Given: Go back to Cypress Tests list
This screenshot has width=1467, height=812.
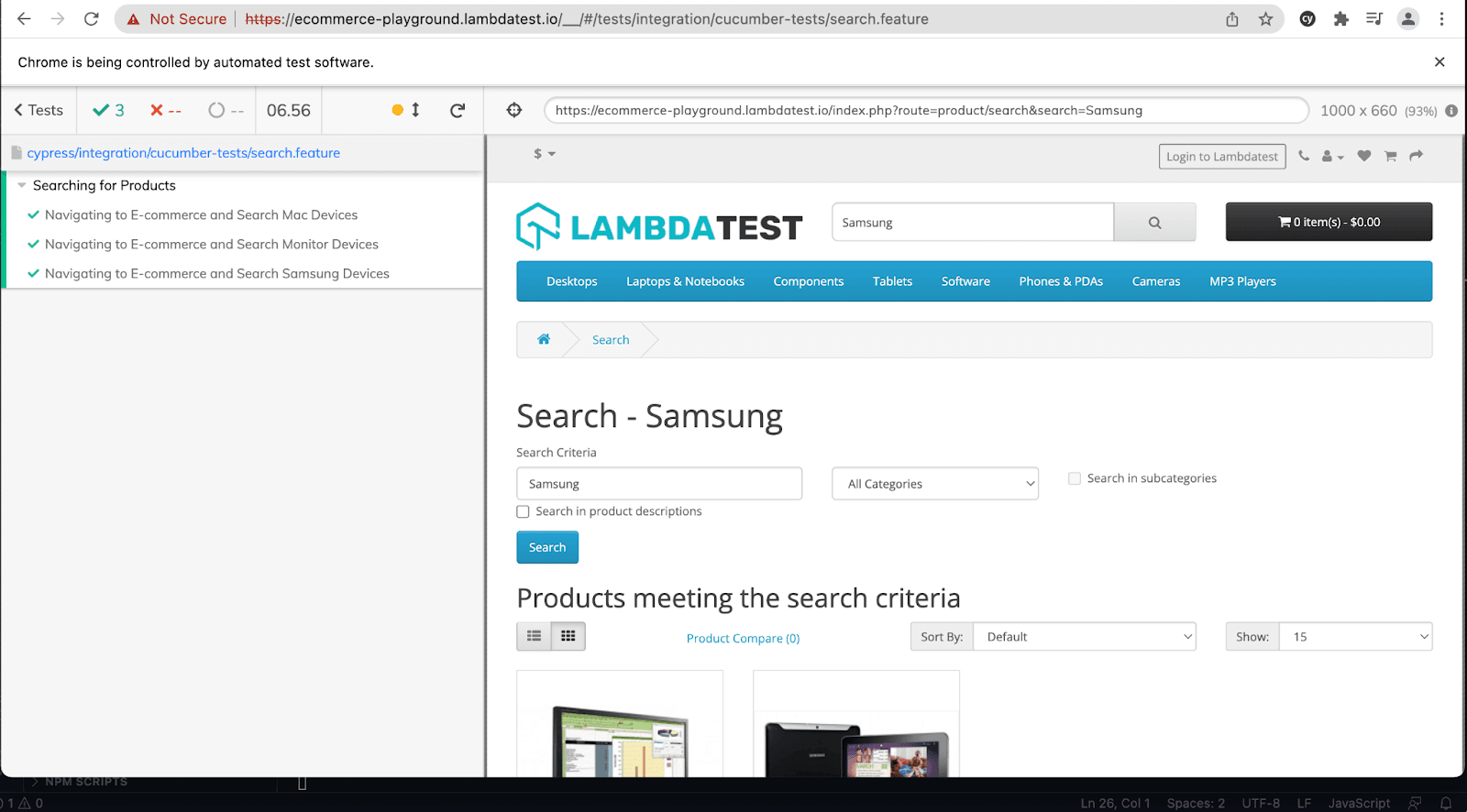Looking at the screenshot, I should (39, 110).
